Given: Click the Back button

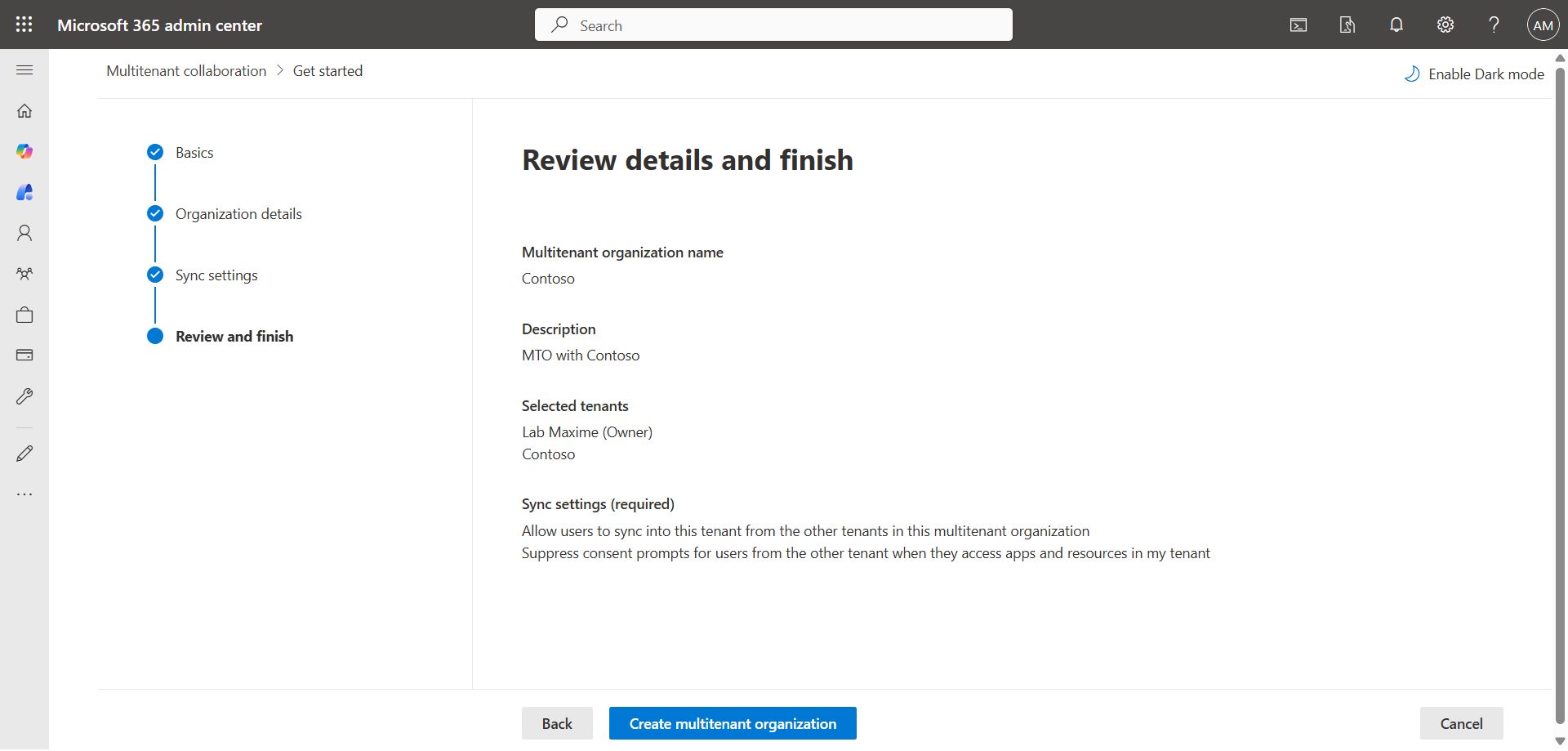Looking at the screenshot, I should point(557,724).
